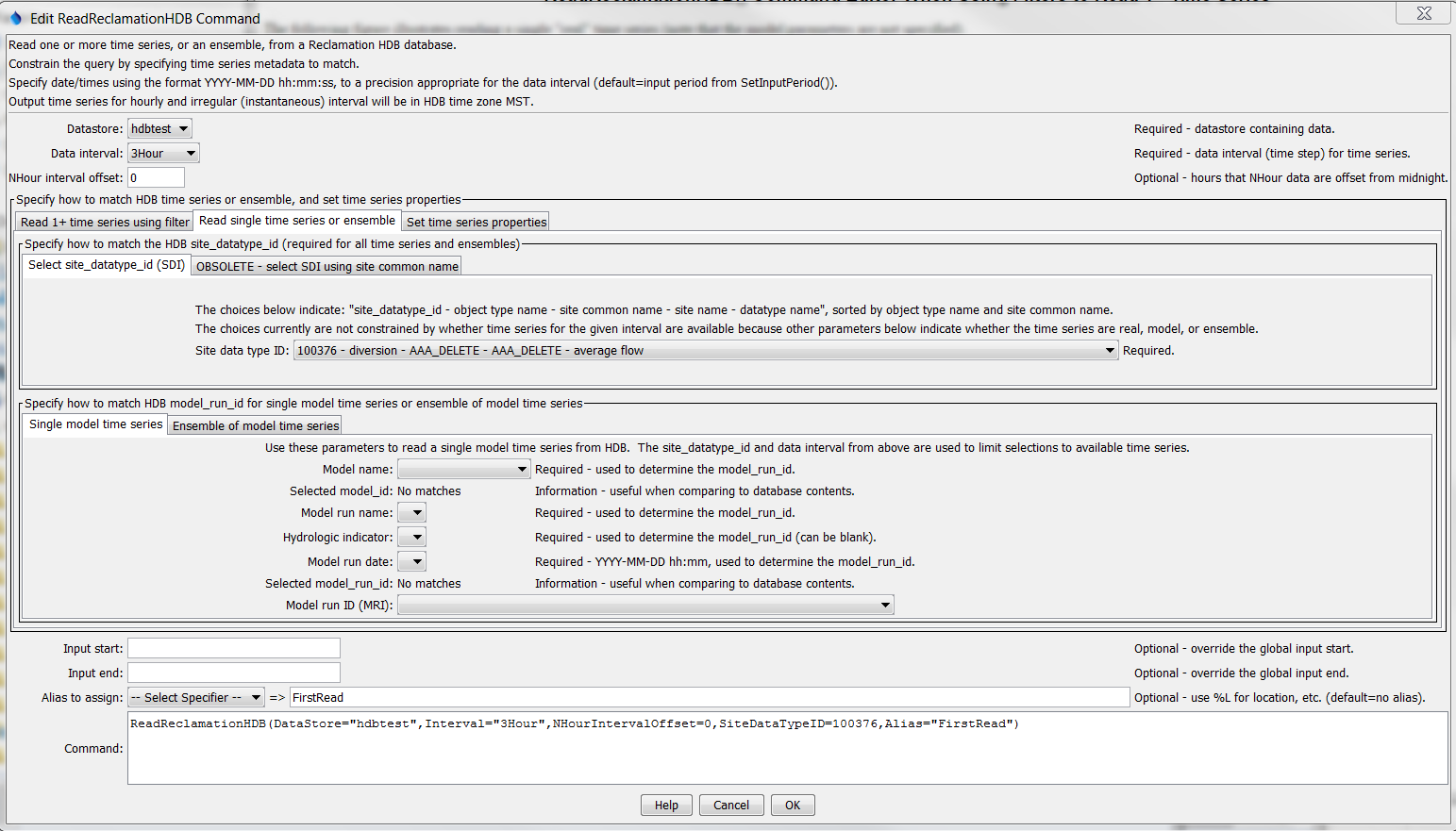Click the Cancel button
The height and width of the screenshot is (831, 1456).
[731, 805]
